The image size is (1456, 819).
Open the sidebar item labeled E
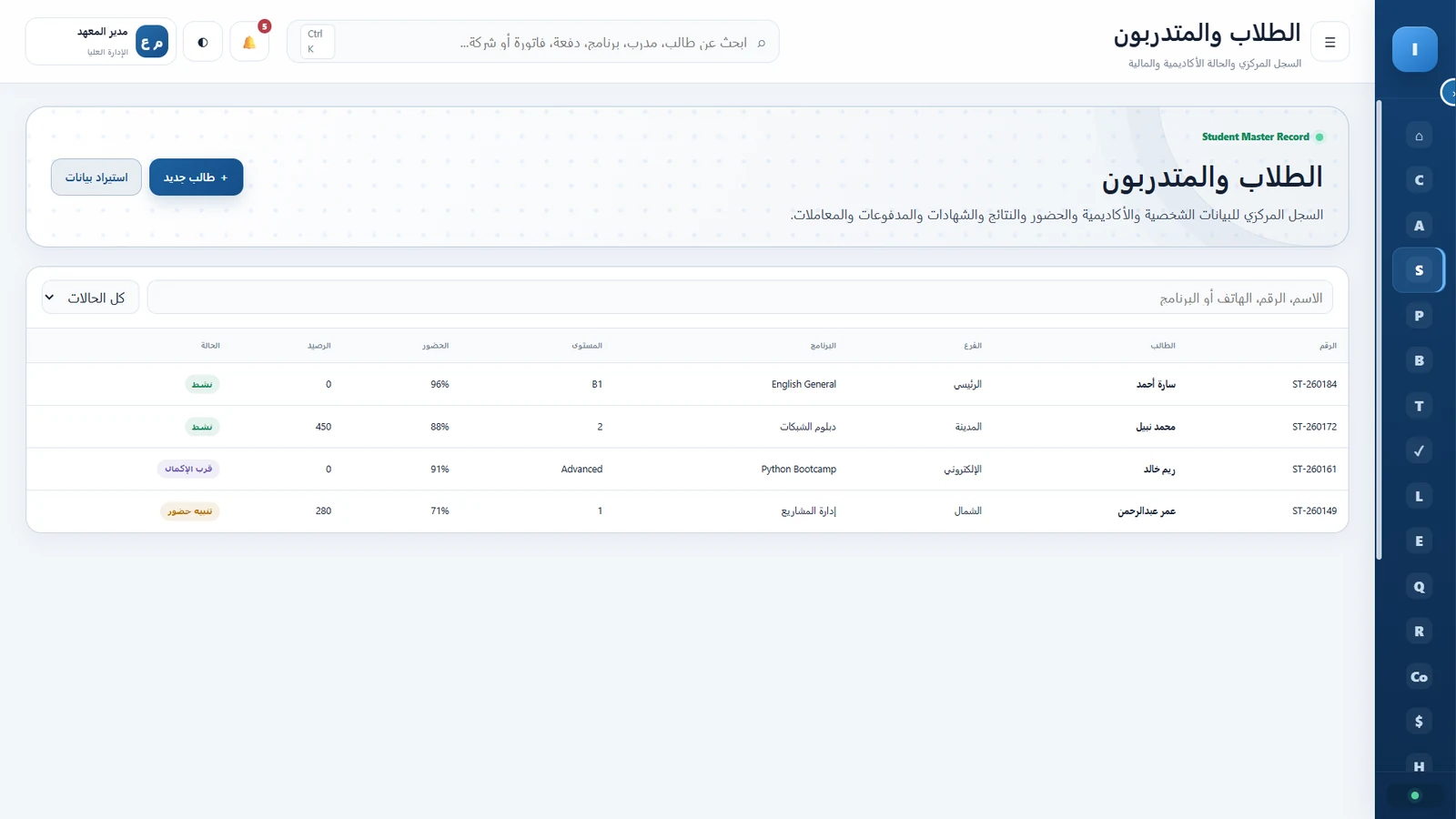[x=1419, y=541]
